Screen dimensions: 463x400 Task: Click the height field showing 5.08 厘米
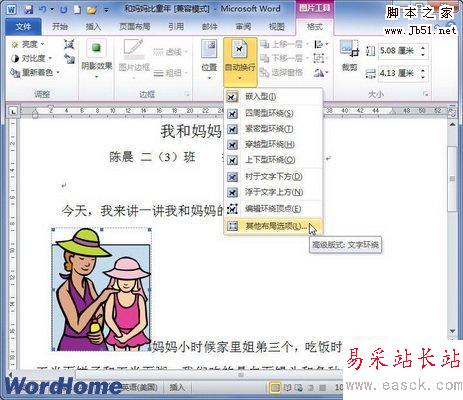[x=399, y=51]
